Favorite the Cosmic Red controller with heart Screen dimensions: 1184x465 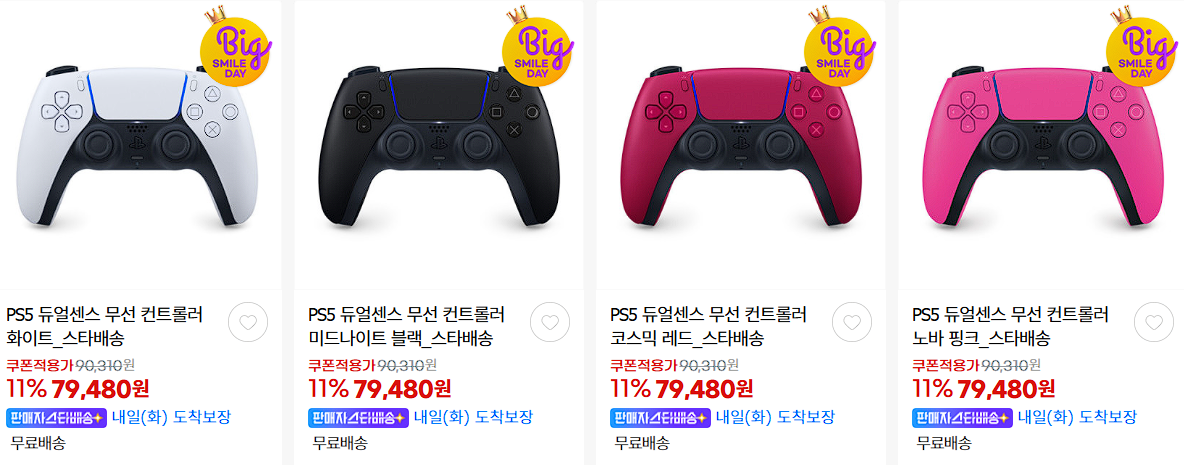[852, 322]
